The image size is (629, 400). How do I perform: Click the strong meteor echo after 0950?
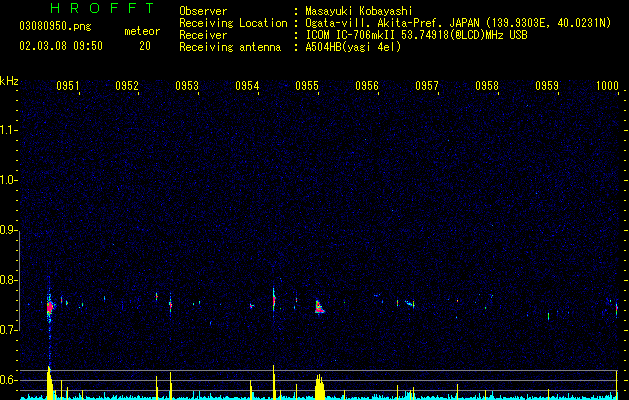(x=50, y=308)
